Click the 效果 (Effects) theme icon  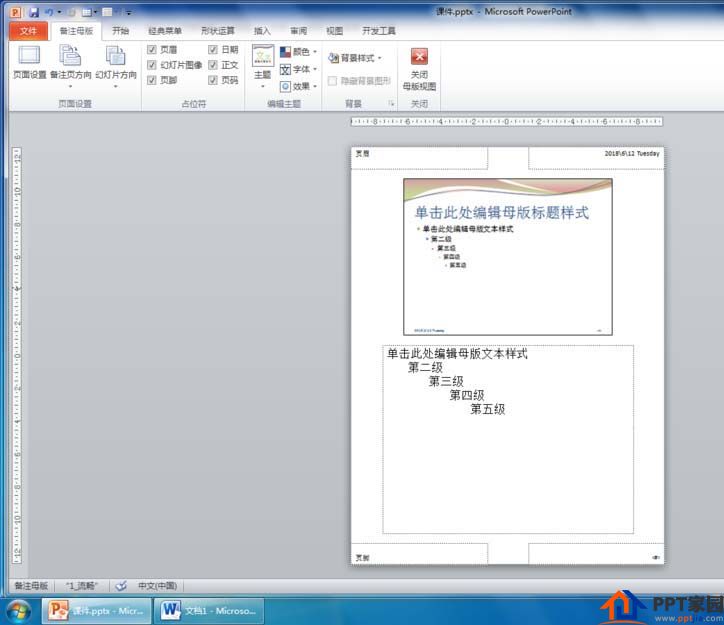285,86
